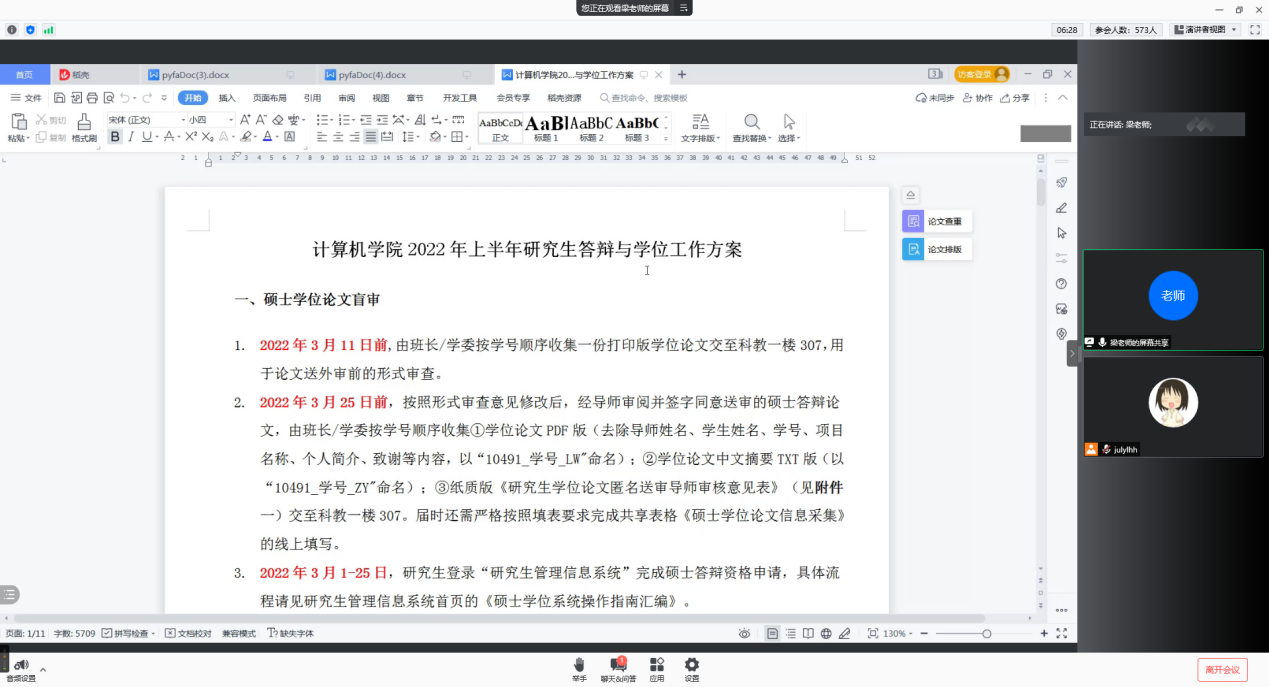Click the zoom slider in status bar
Screen dimensions: 1269x687
(x=987, y=634)
